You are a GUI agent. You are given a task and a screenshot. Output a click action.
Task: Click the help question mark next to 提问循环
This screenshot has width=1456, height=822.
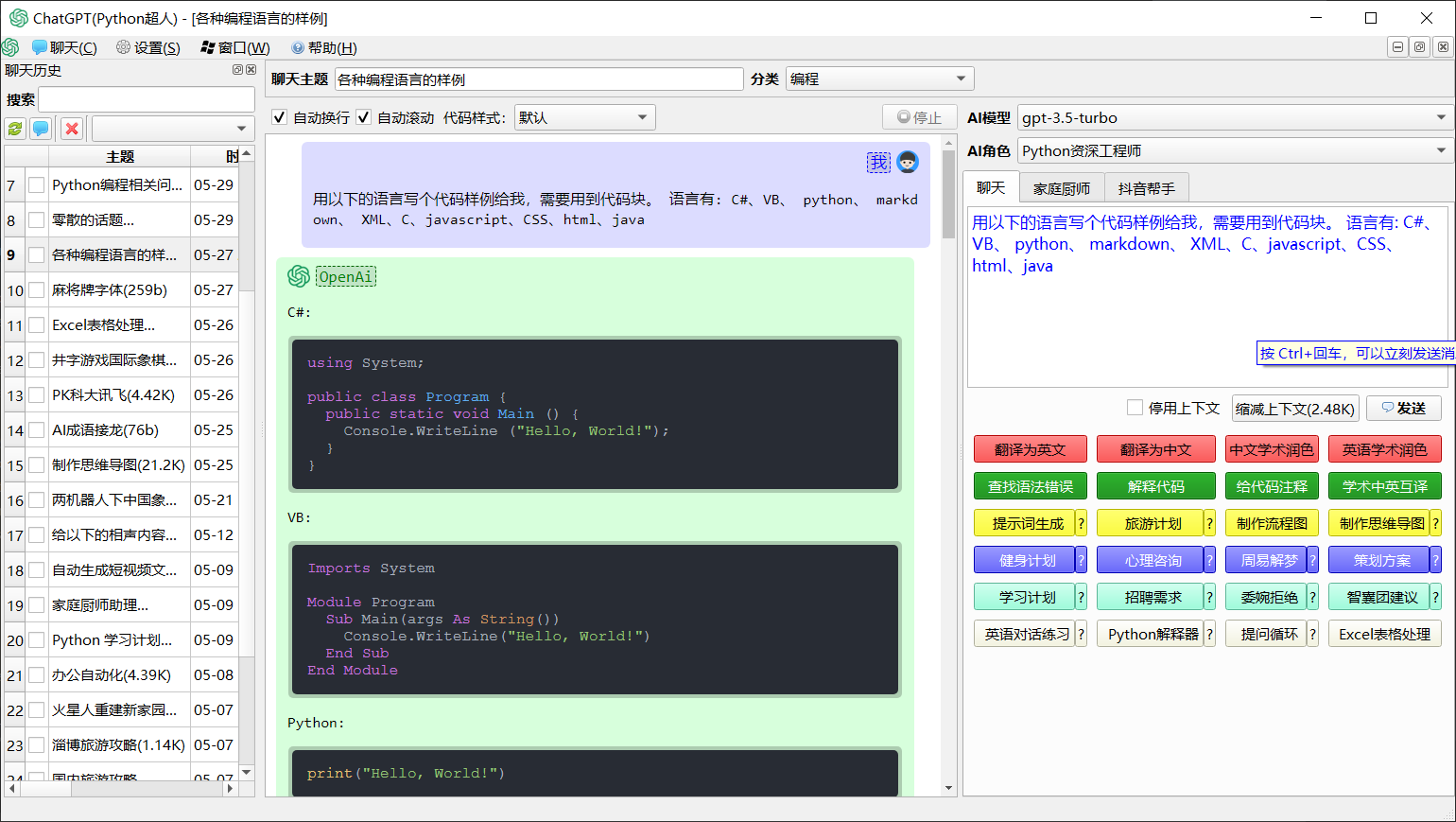click(x=1312, y=634)
